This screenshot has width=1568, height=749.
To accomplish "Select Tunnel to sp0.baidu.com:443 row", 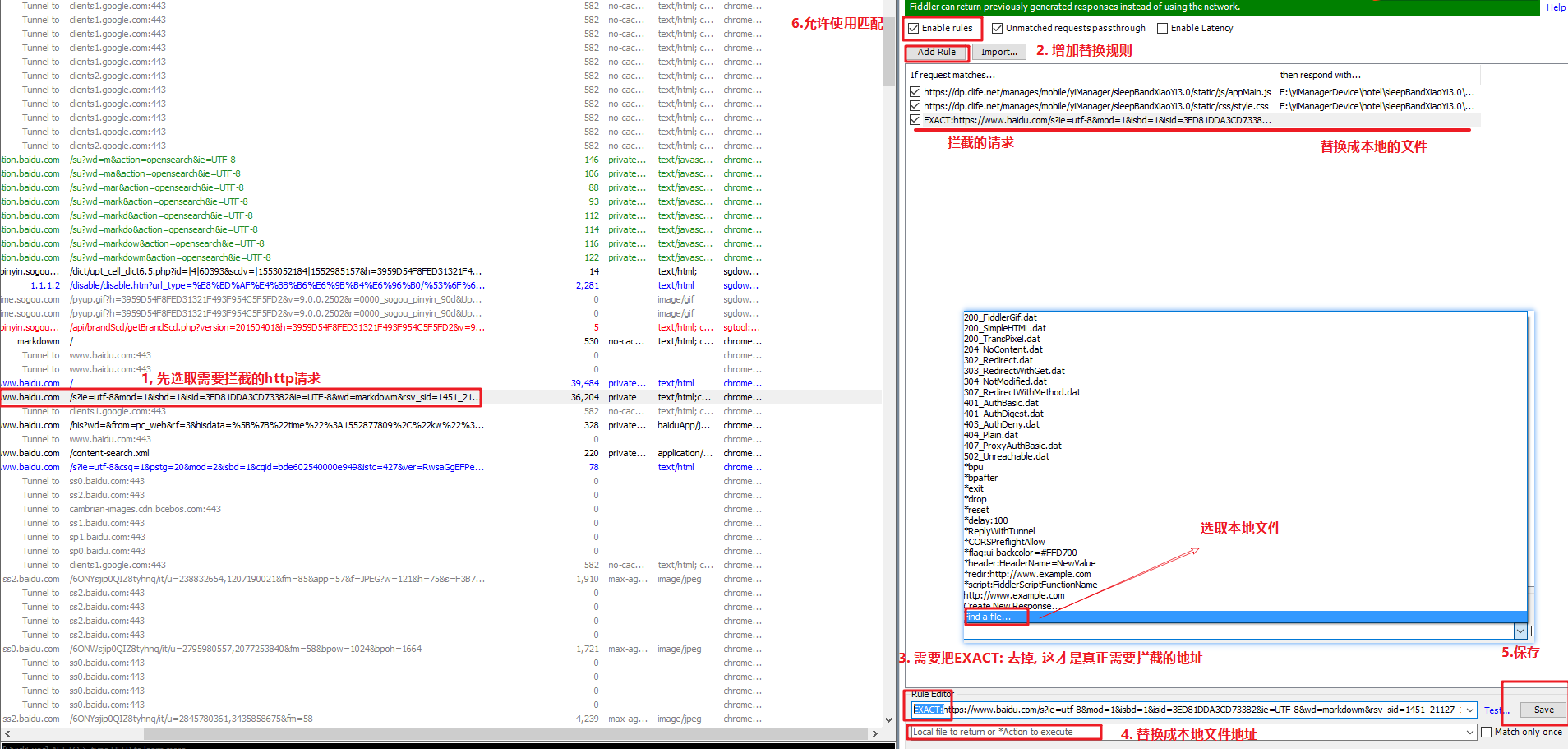I will pyautogui.click(x=440, y=551).
